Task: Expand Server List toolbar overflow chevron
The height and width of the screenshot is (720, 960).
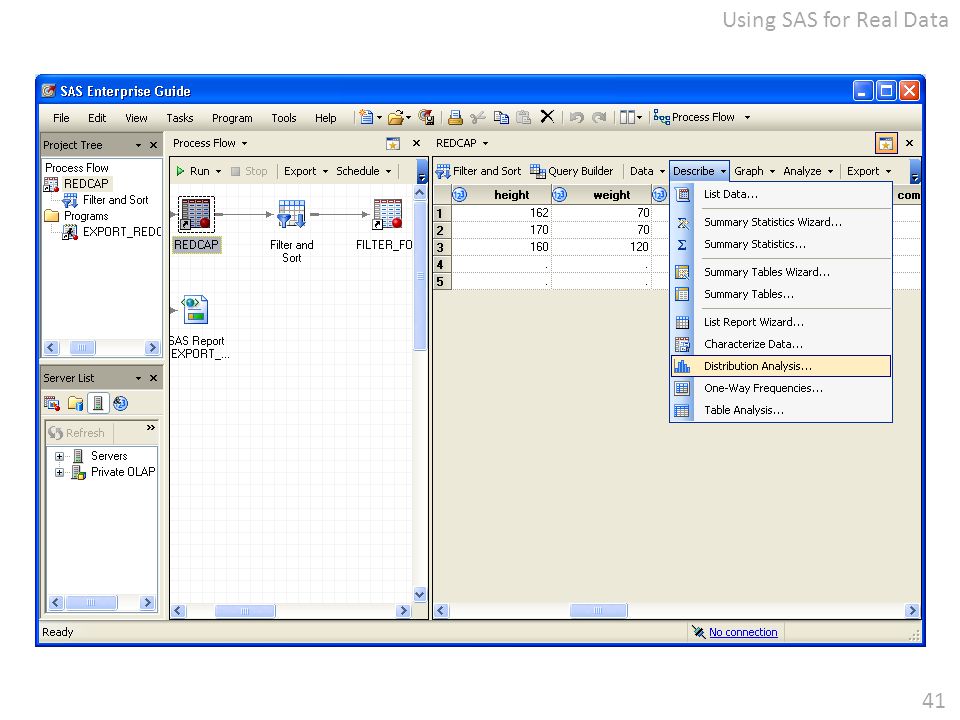Action: (151, 428)
